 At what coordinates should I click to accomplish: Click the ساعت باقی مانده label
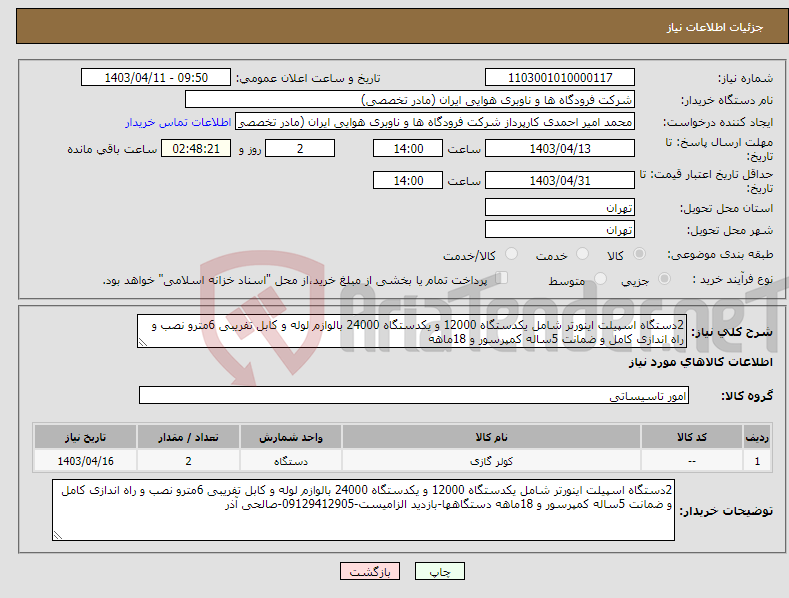point(112,150)
